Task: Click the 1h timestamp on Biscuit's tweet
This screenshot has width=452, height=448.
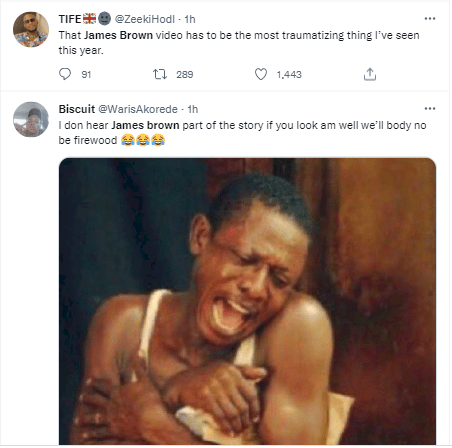Action: 193,109
